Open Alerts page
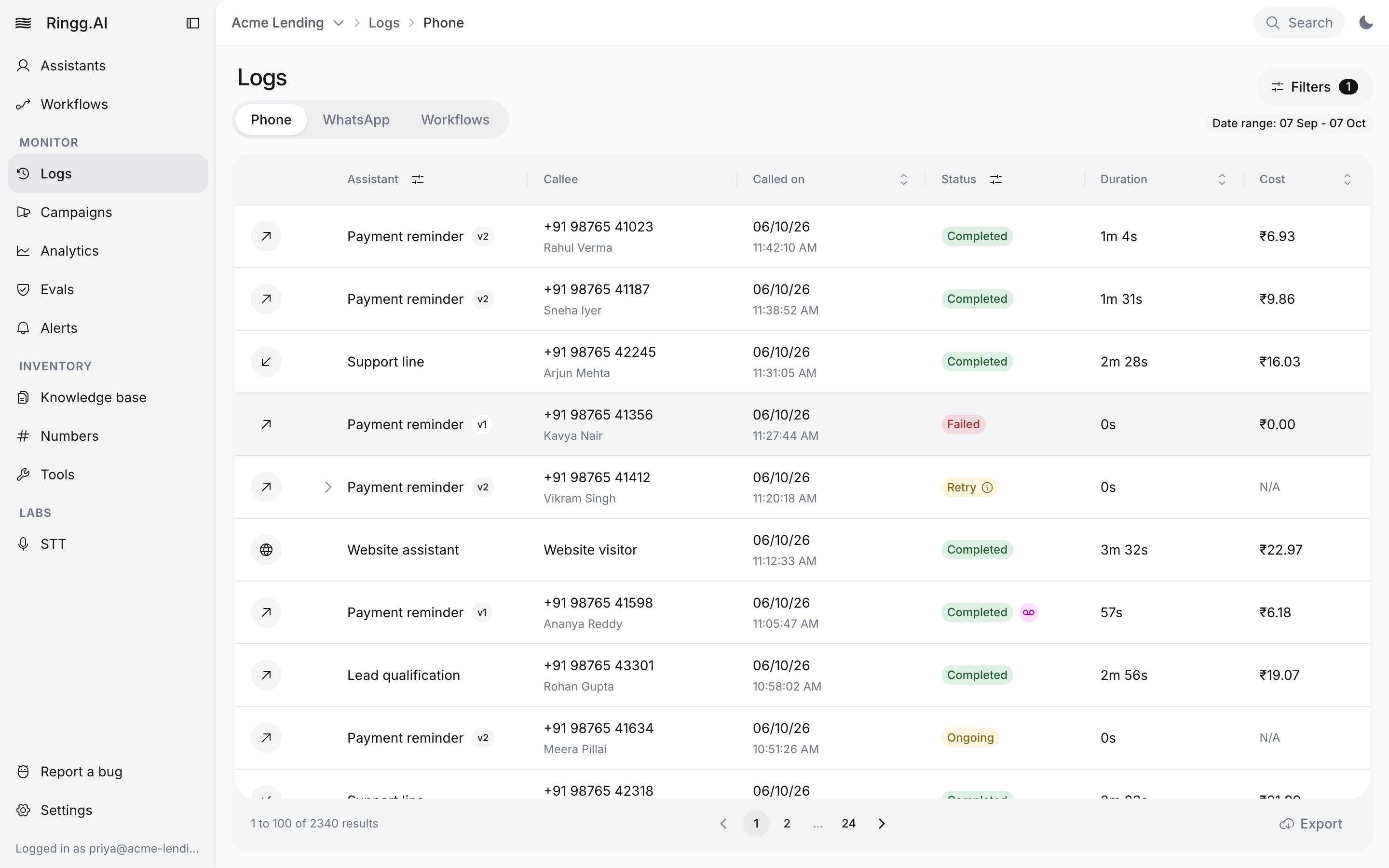Screen dimensions: 1389x868 pyautogui.click(x=108, y=328)
